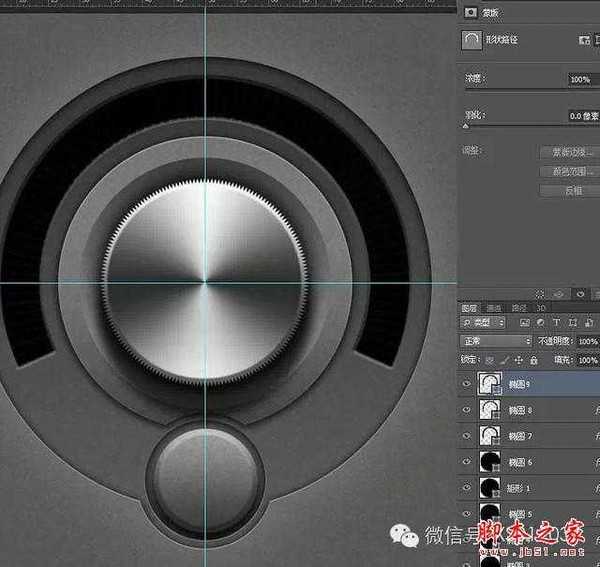
Task: Click the lock transparent pixels icon
Action: coord(491,358)
